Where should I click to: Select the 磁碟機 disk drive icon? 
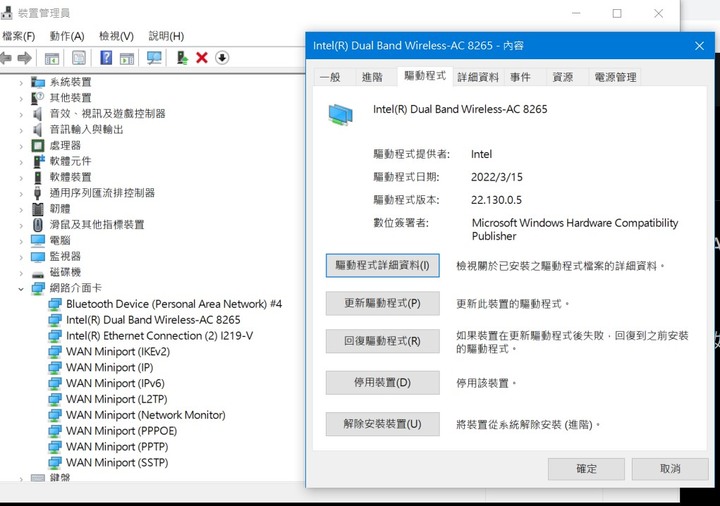(x=38, y=274)
